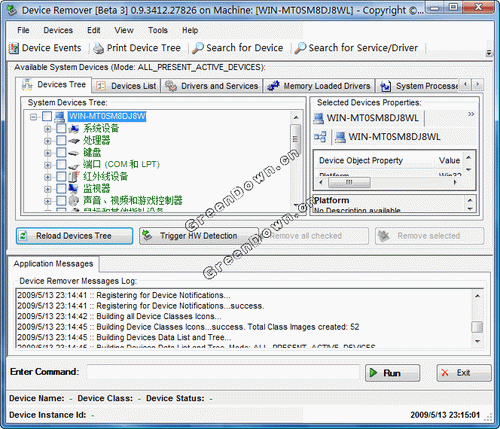Expand the 处理器 tree node
Image resolution: width=500 pixels, height=429 pixels.
tap(48, 141)
